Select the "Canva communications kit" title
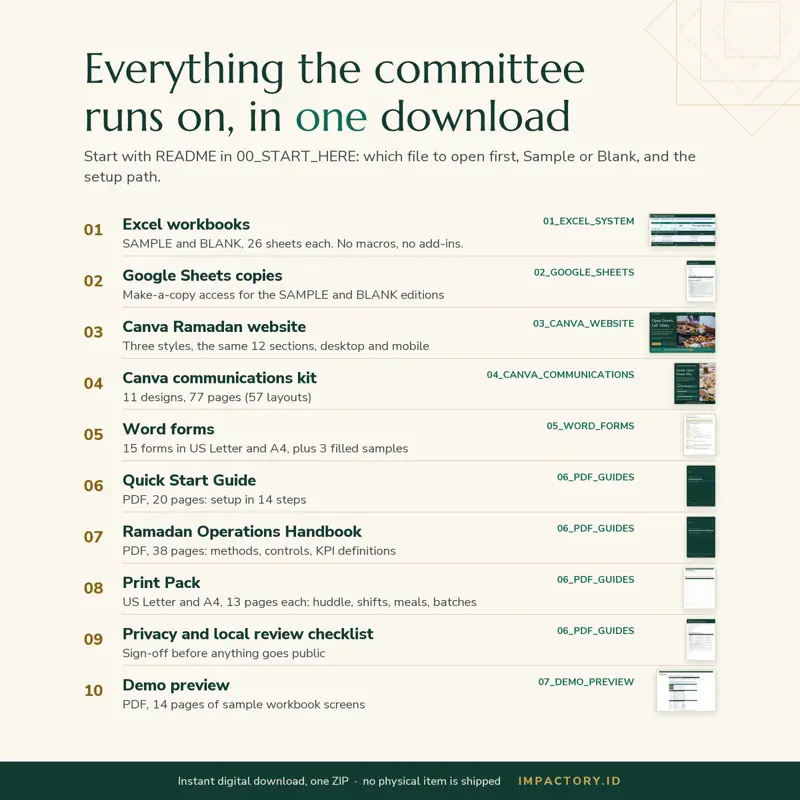800x800 pixels. click(219, 378)
